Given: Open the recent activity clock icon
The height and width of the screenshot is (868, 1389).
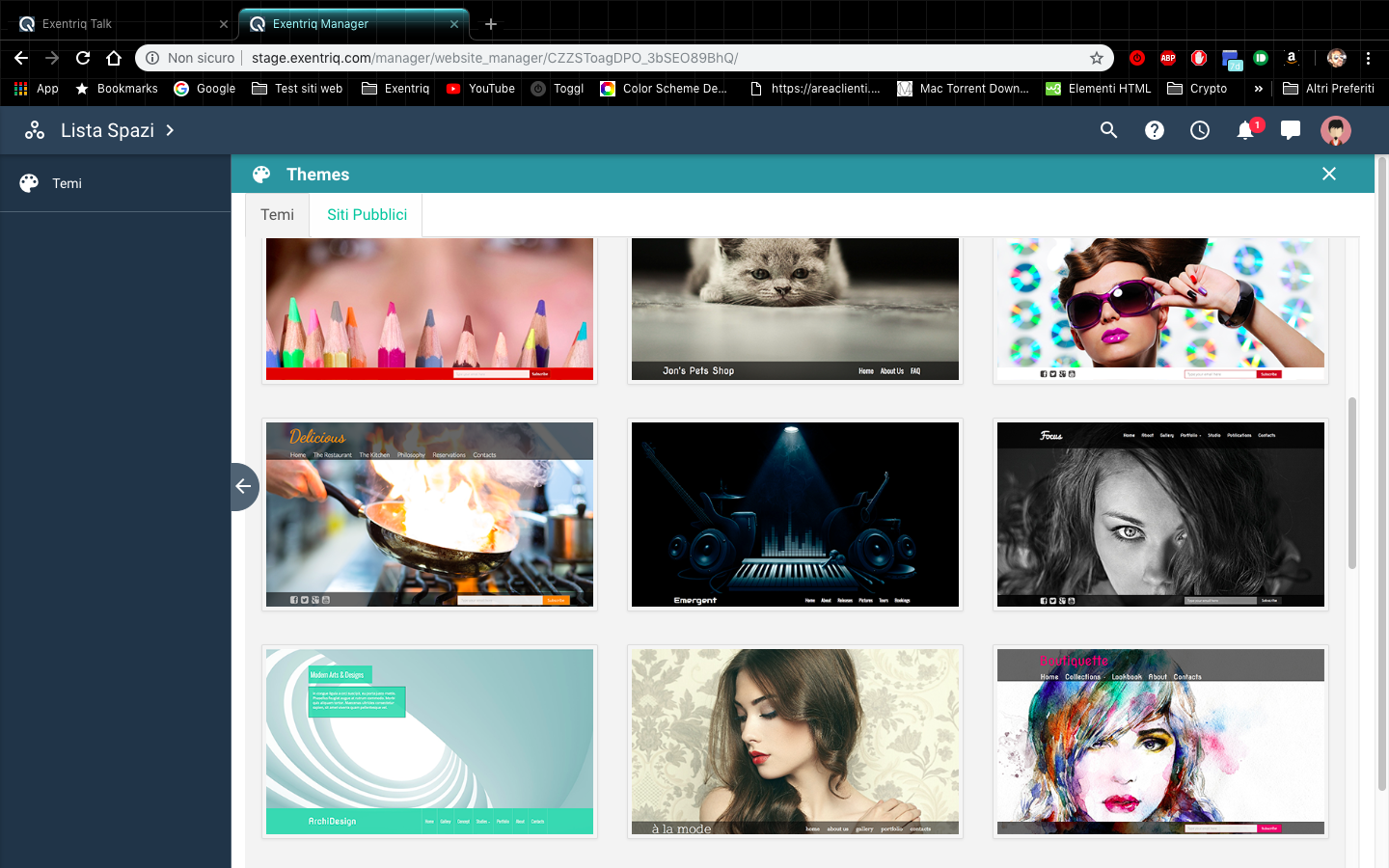Looking at the screenshot, I should [x=1199, y=130].
